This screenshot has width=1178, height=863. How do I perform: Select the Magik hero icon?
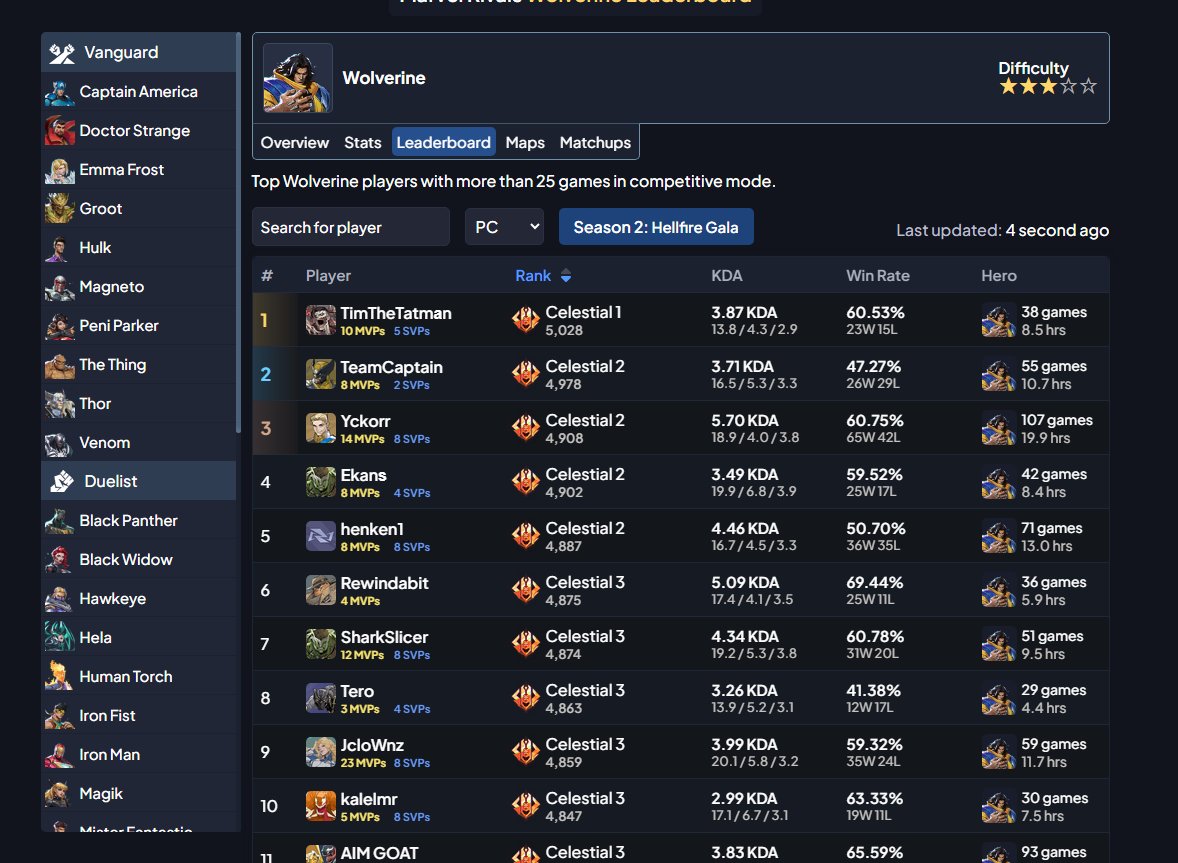coord(59,795)
